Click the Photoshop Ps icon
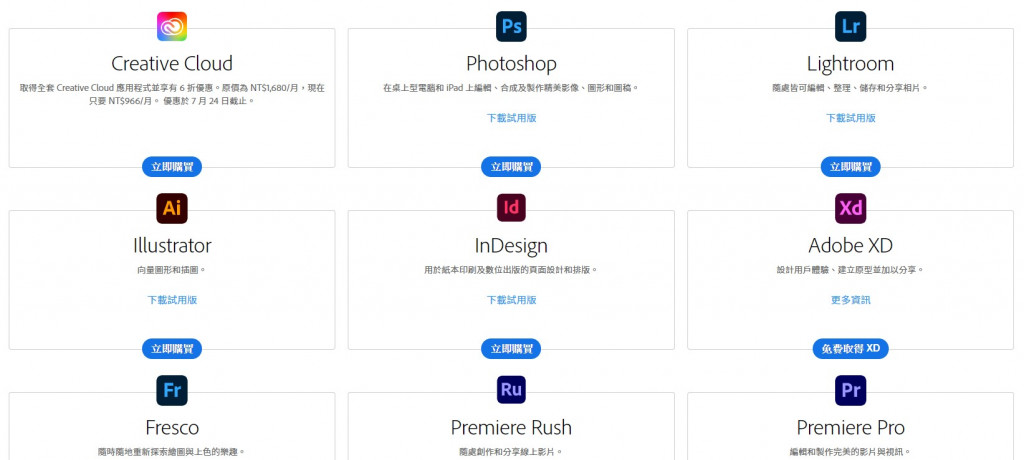This screenshot has height=460, width=1024. pyautogui.click(x=511, y=27)
